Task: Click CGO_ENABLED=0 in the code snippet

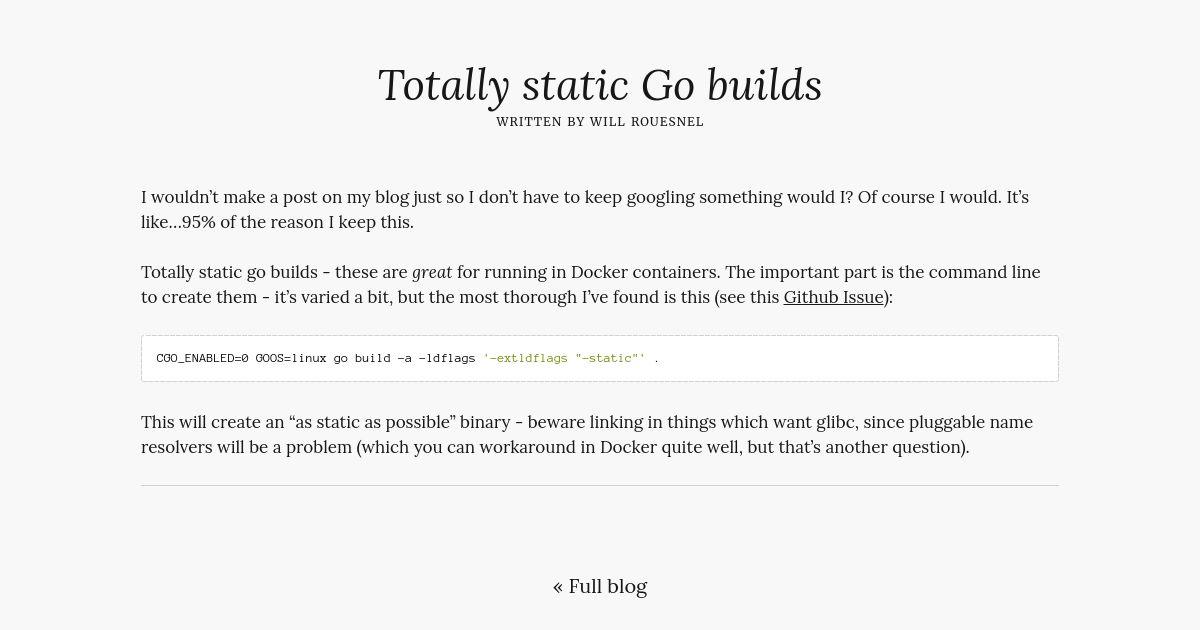Action: coord(202,358)
